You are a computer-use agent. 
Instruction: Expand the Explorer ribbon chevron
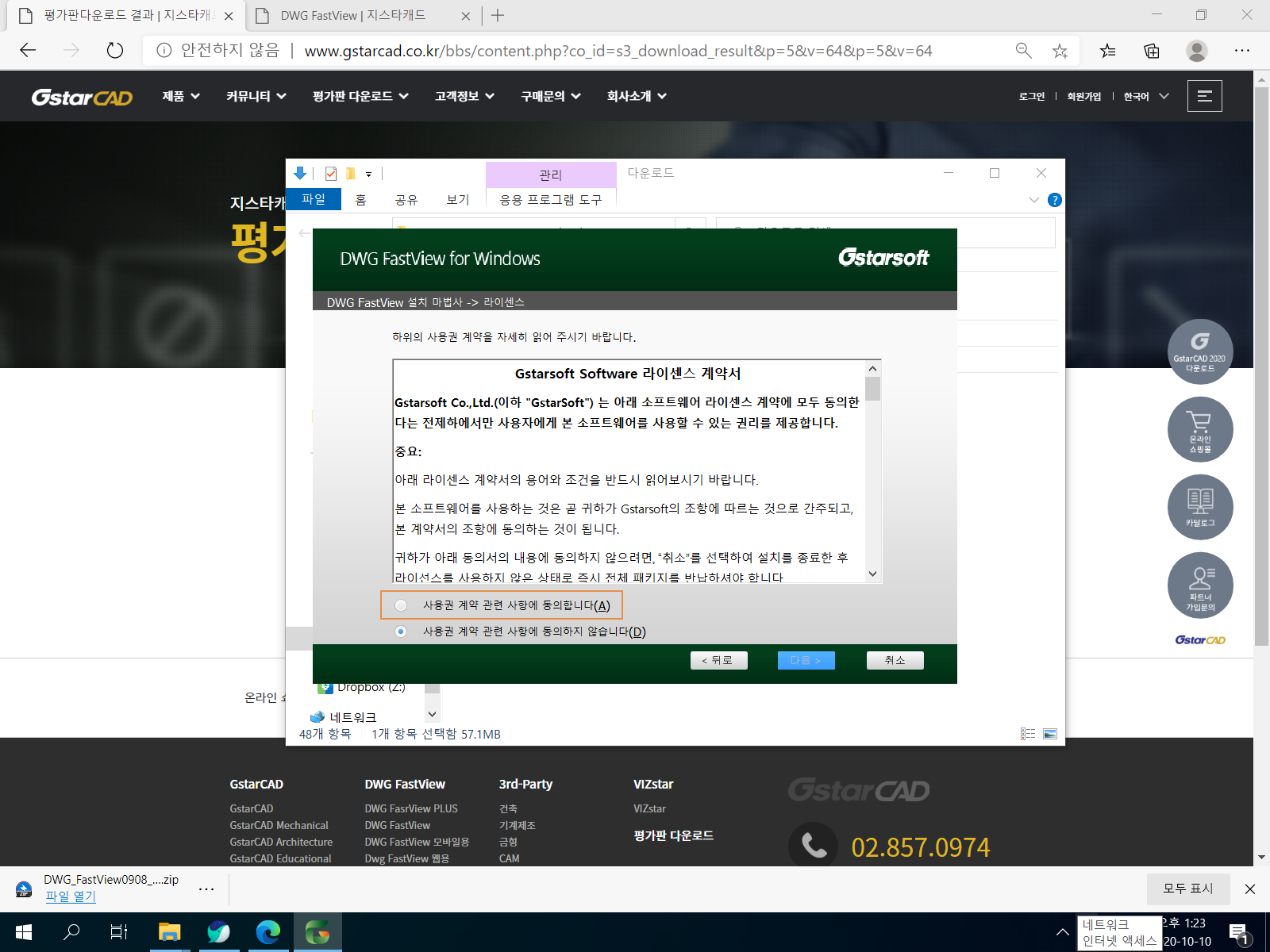click(x=1033, y=200)
